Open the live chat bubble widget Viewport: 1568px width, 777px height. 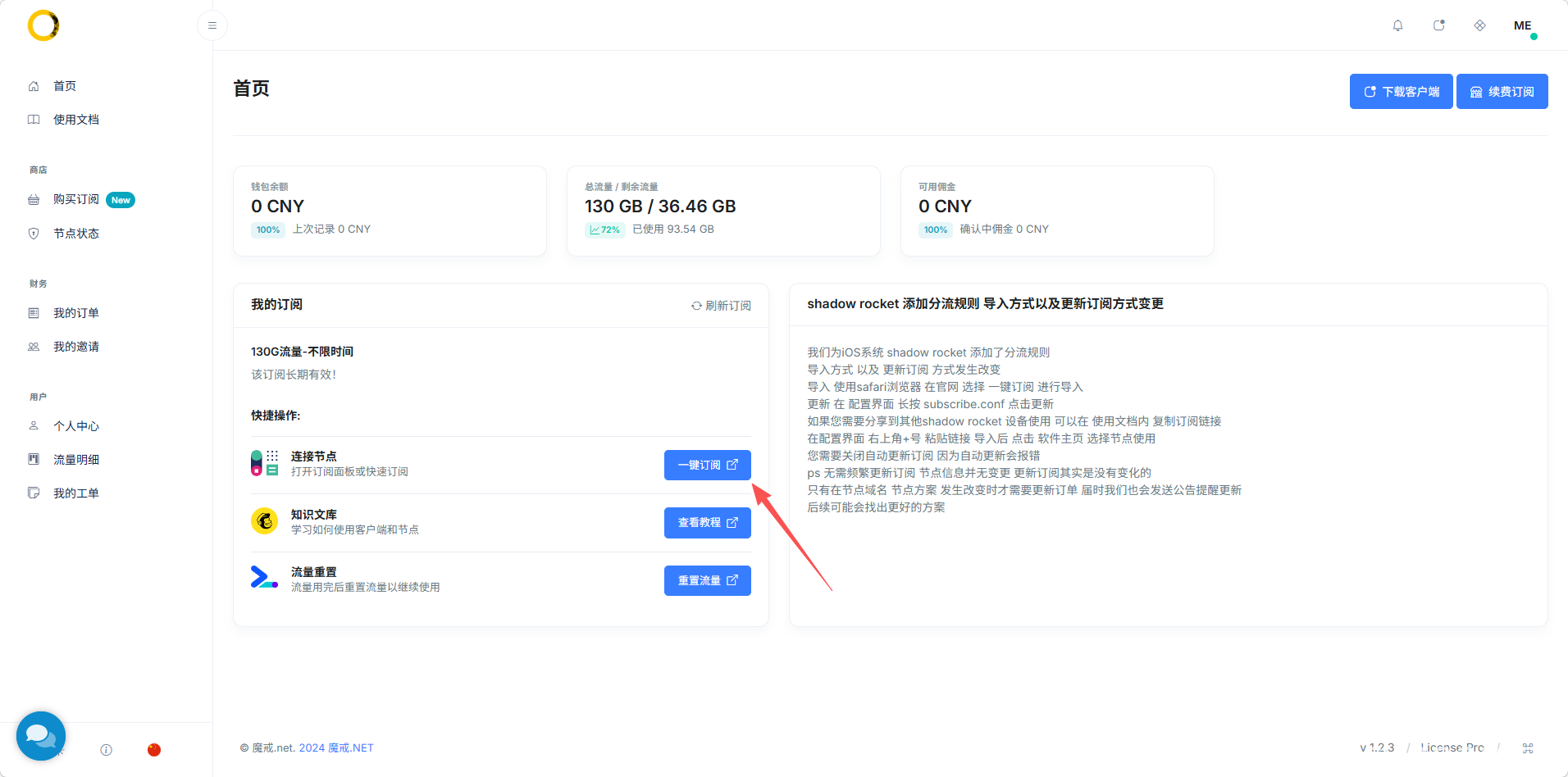[41, 736]
